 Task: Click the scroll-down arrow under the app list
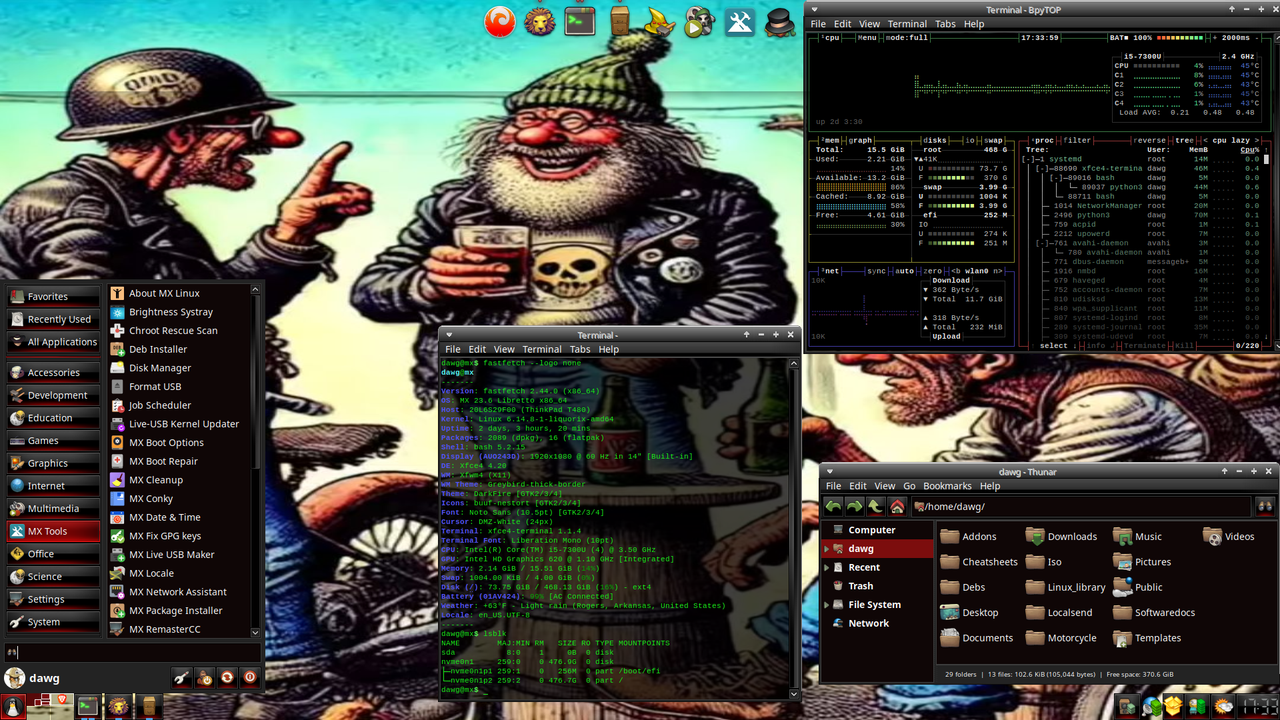(x=255, y=632)
